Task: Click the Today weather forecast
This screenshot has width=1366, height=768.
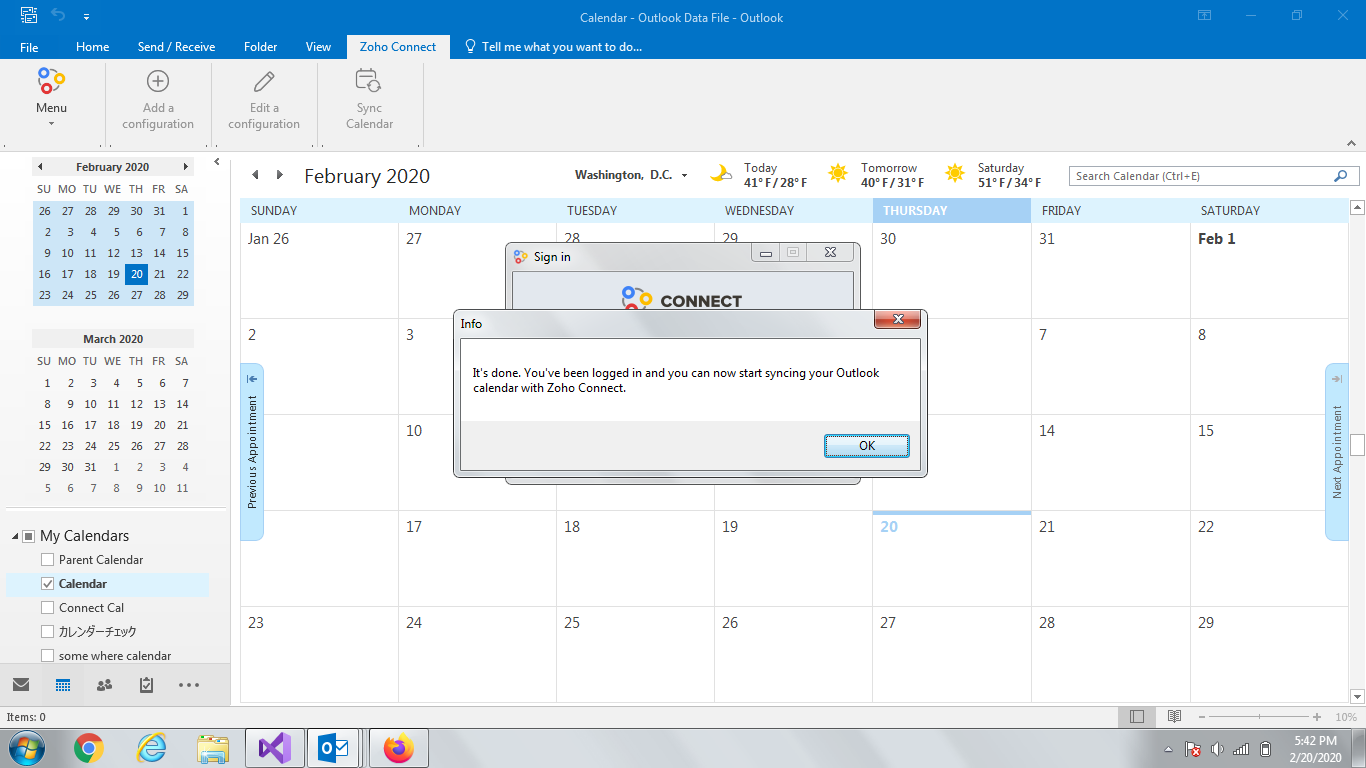Action: [759, 175]
